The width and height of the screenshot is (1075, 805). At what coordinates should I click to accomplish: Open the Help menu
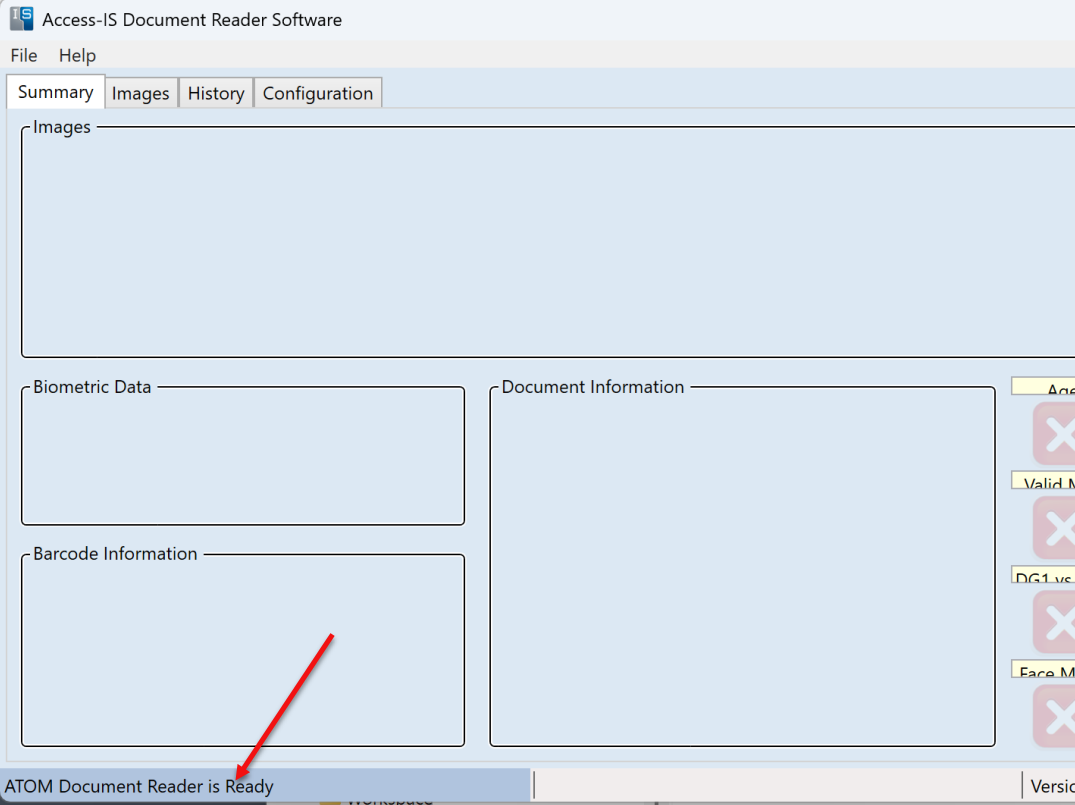point(77,56)
